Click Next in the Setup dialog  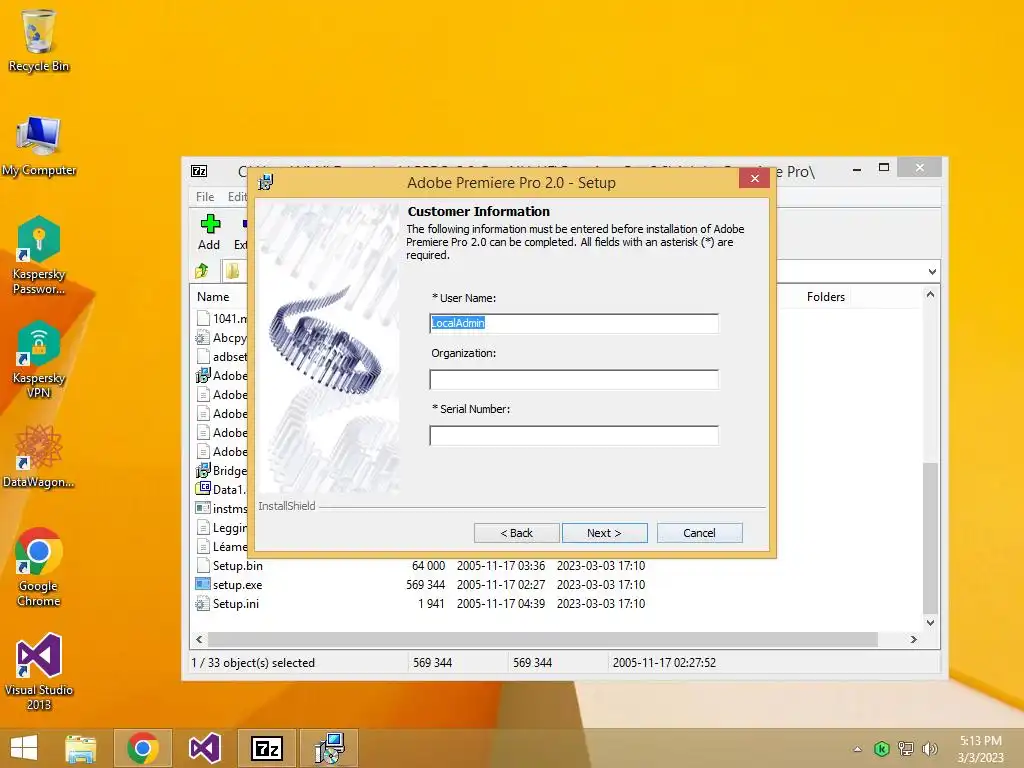coord(605,533)
